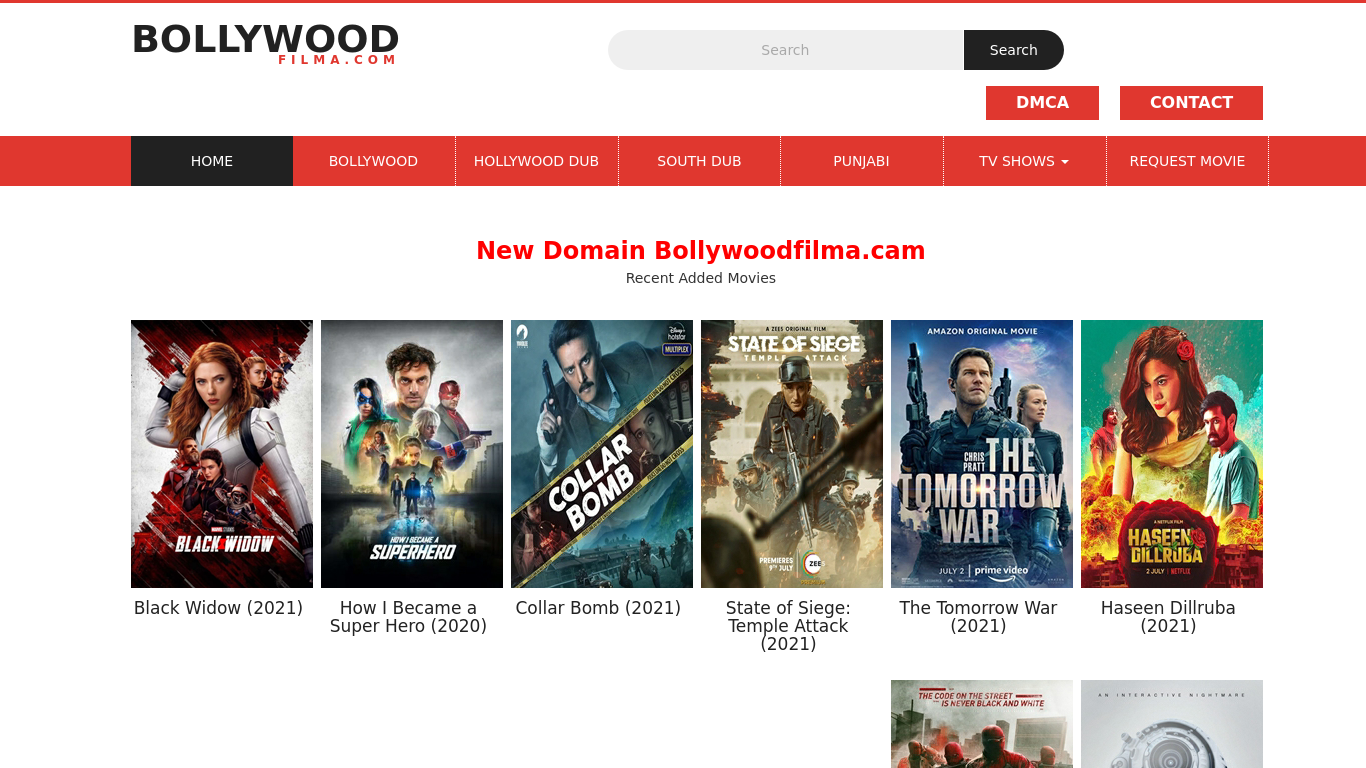Open the DMCA page button

tap(1042, 103)
